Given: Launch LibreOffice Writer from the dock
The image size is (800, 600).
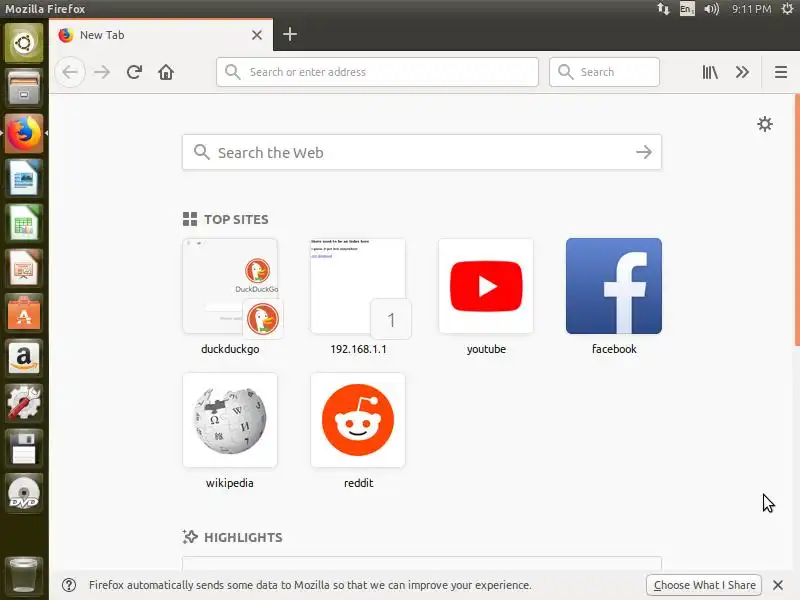Looking at the screenshot, I should pyautogui.click(x=24, y=178).
